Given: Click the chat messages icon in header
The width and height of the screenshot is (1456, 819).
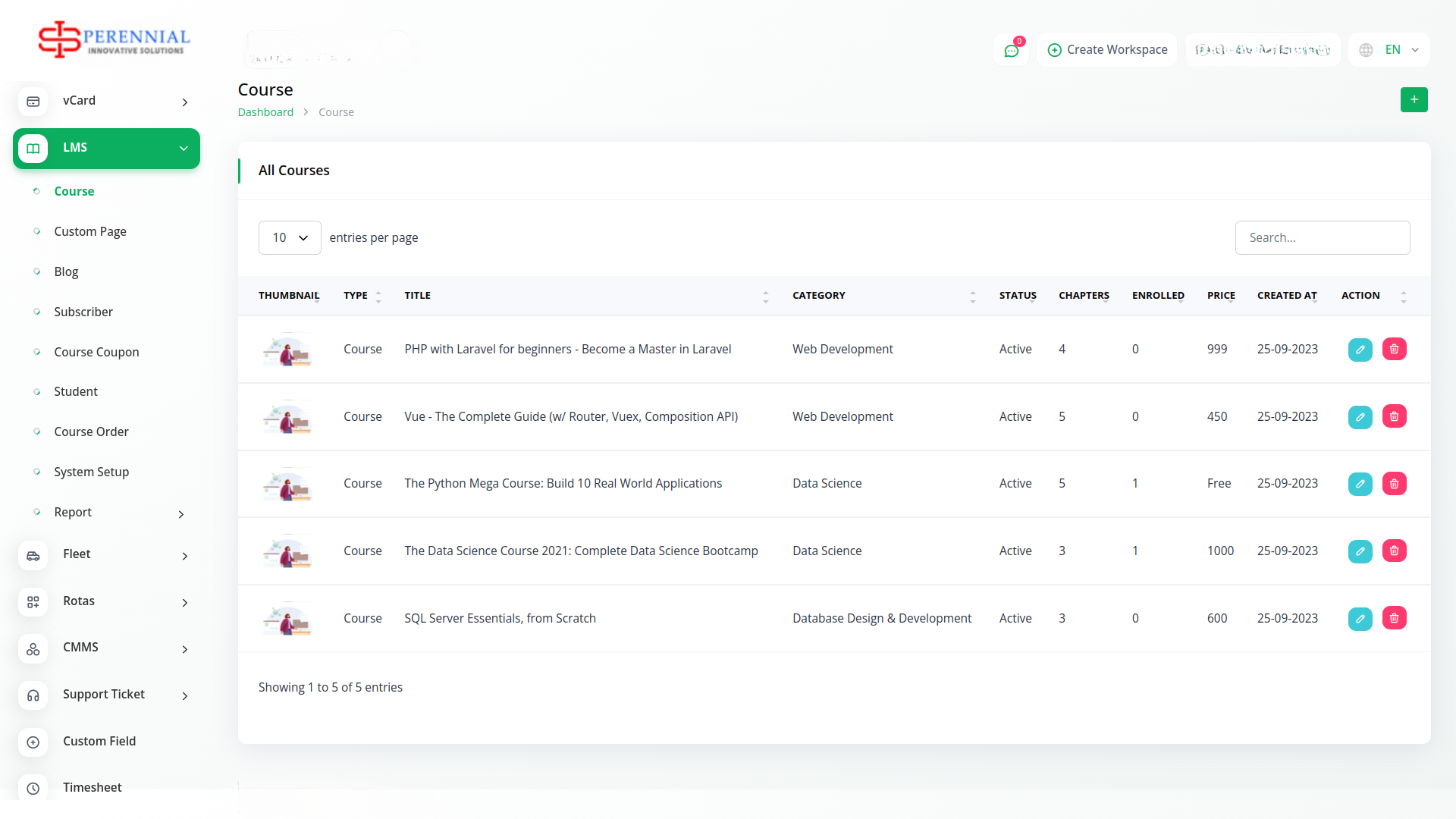Looking at the screenshot, I should (1011, 50).
